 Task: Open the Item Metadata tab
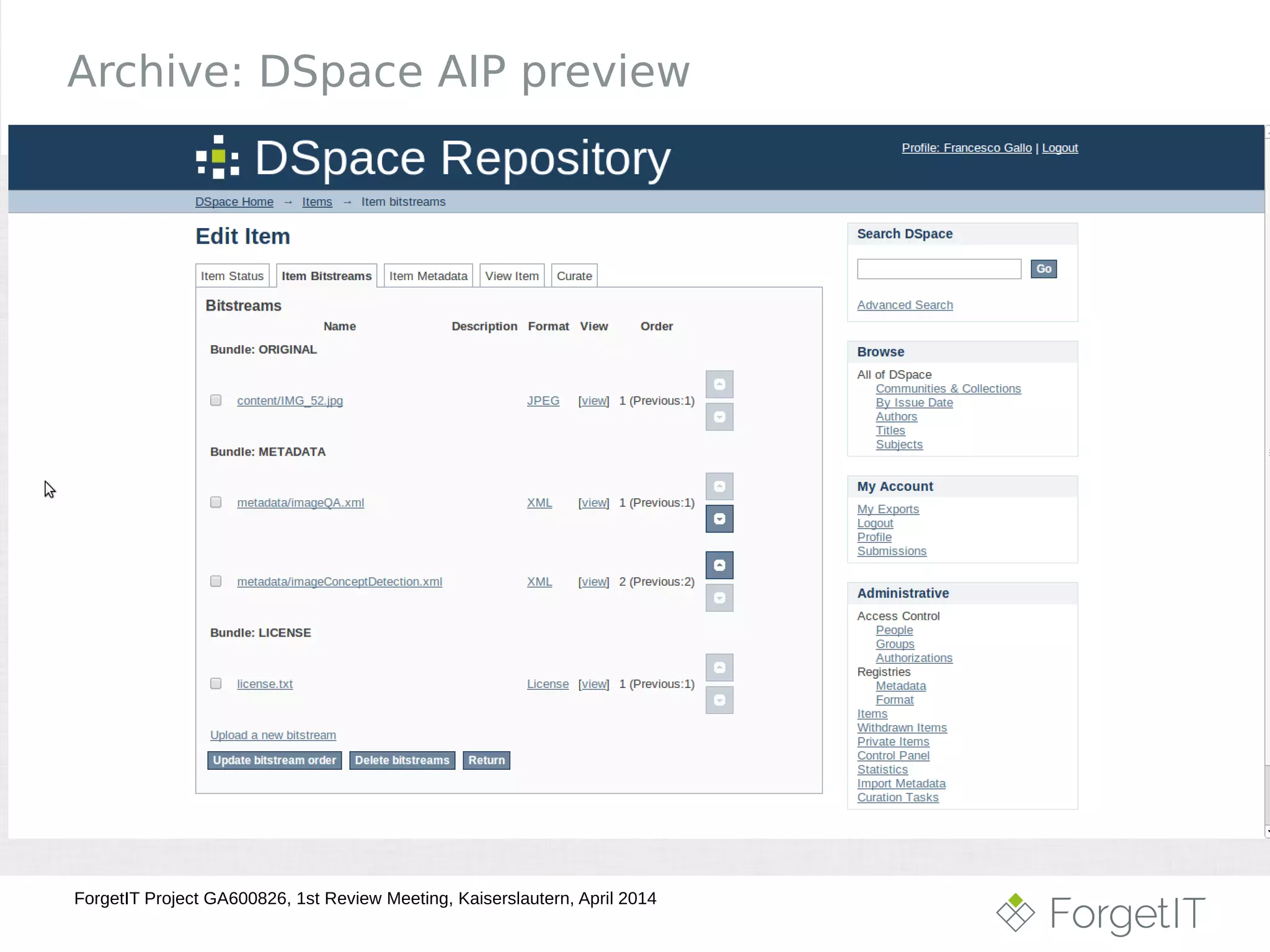[429, 276]
